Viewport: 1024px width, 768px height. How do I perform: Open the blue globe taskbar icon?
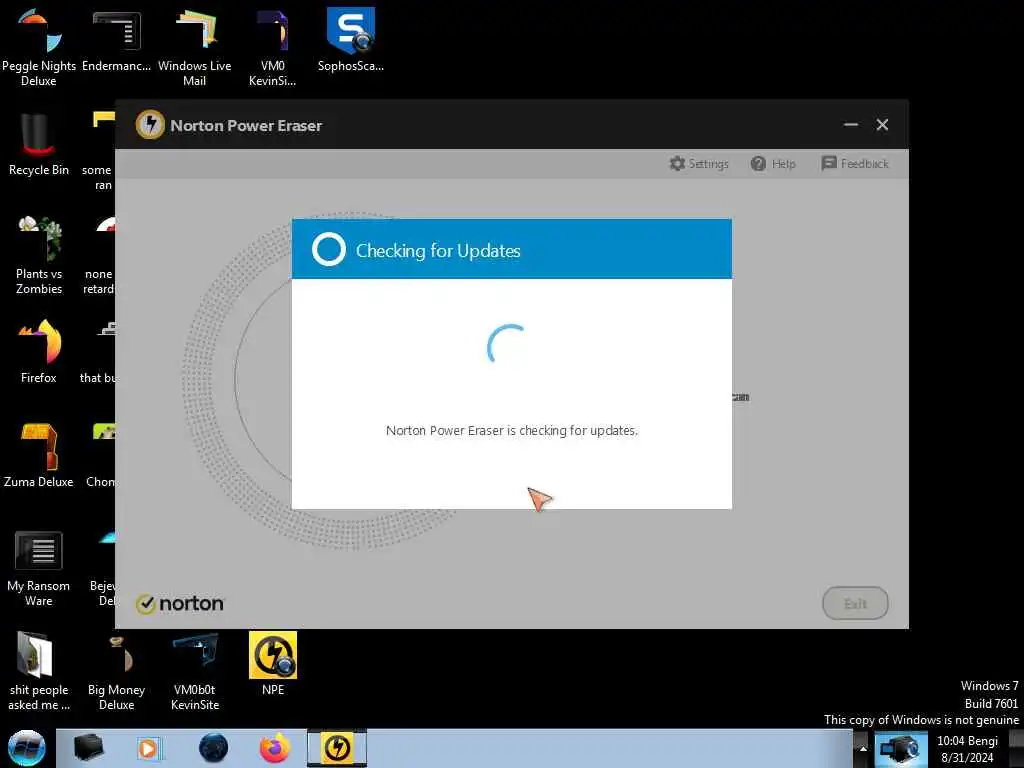214,748
